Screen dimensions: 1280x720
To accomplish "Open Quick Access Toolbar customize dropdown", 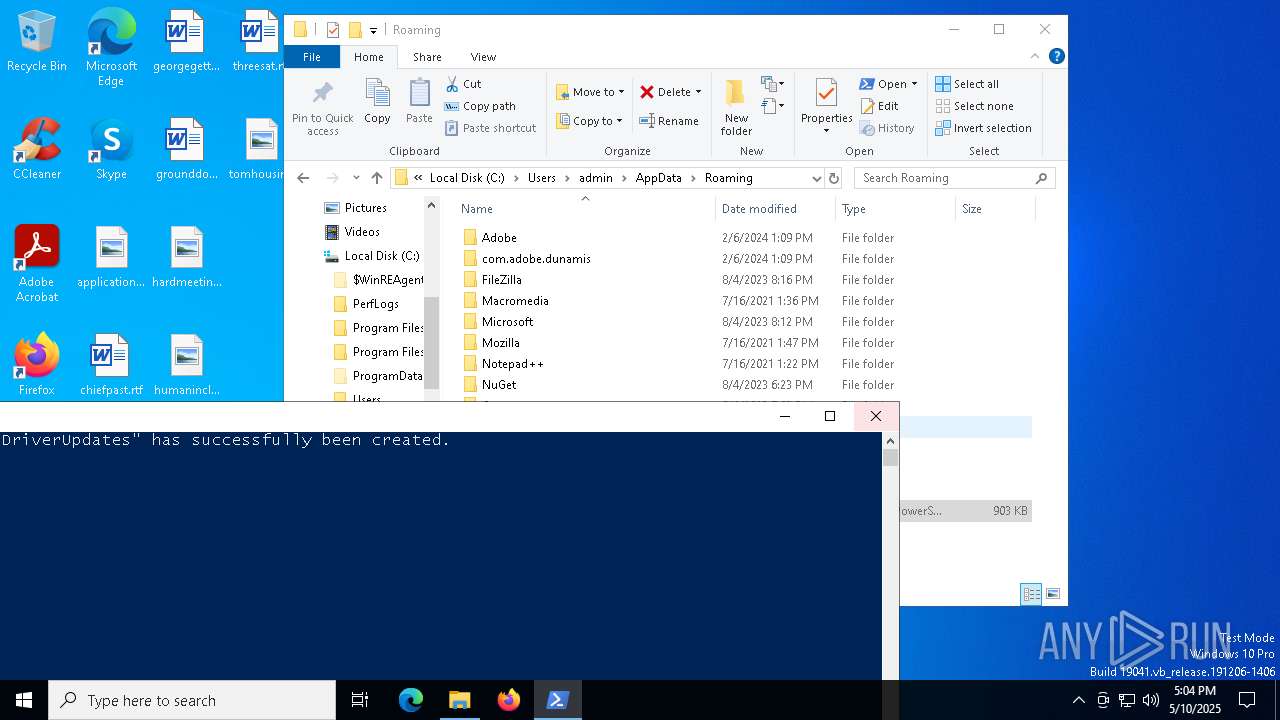I will tap(373, 31).
